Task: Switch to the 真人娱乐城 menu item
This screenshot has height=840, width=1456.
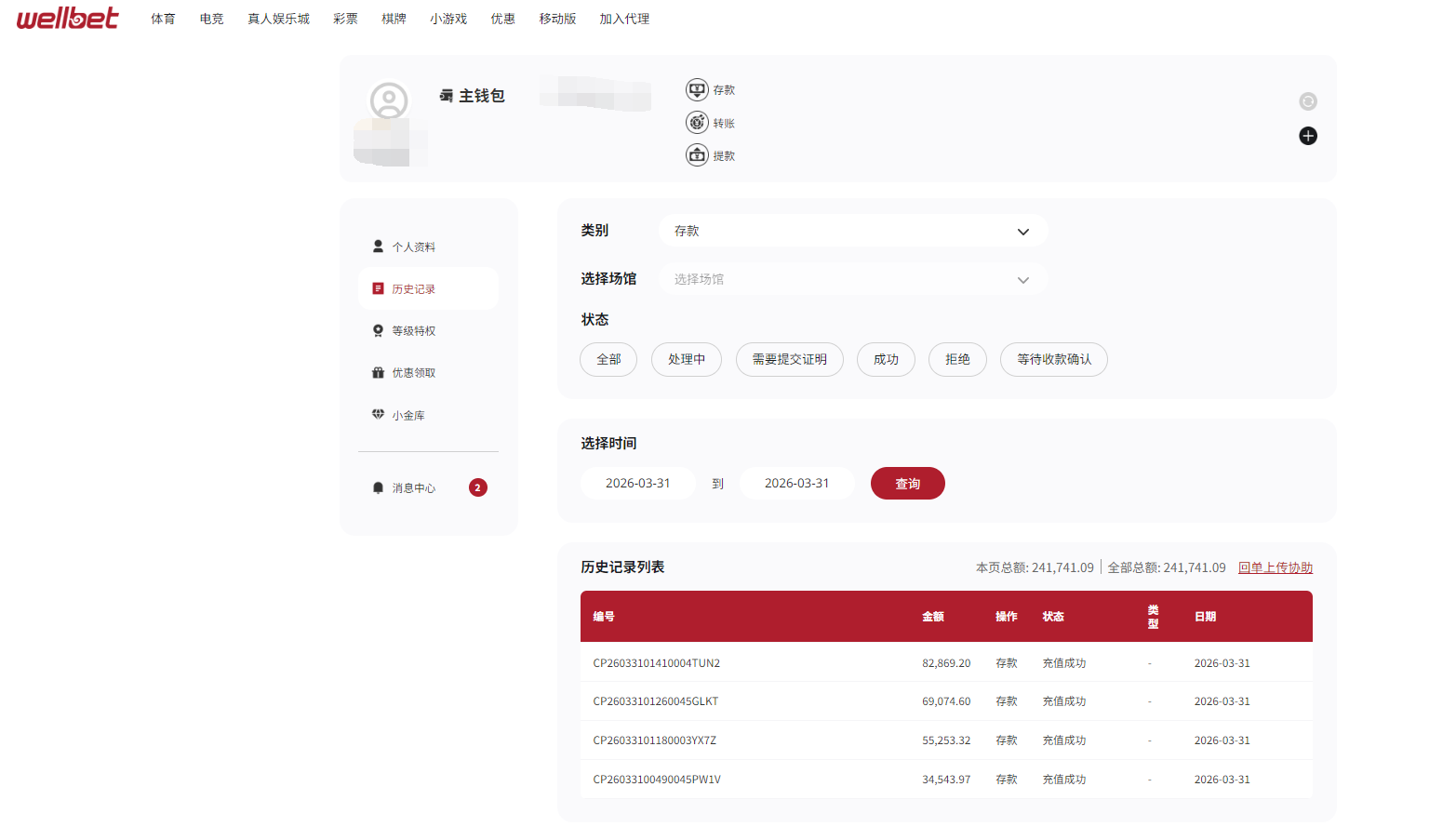Action: pyautogui.click(x=278, y=18)
